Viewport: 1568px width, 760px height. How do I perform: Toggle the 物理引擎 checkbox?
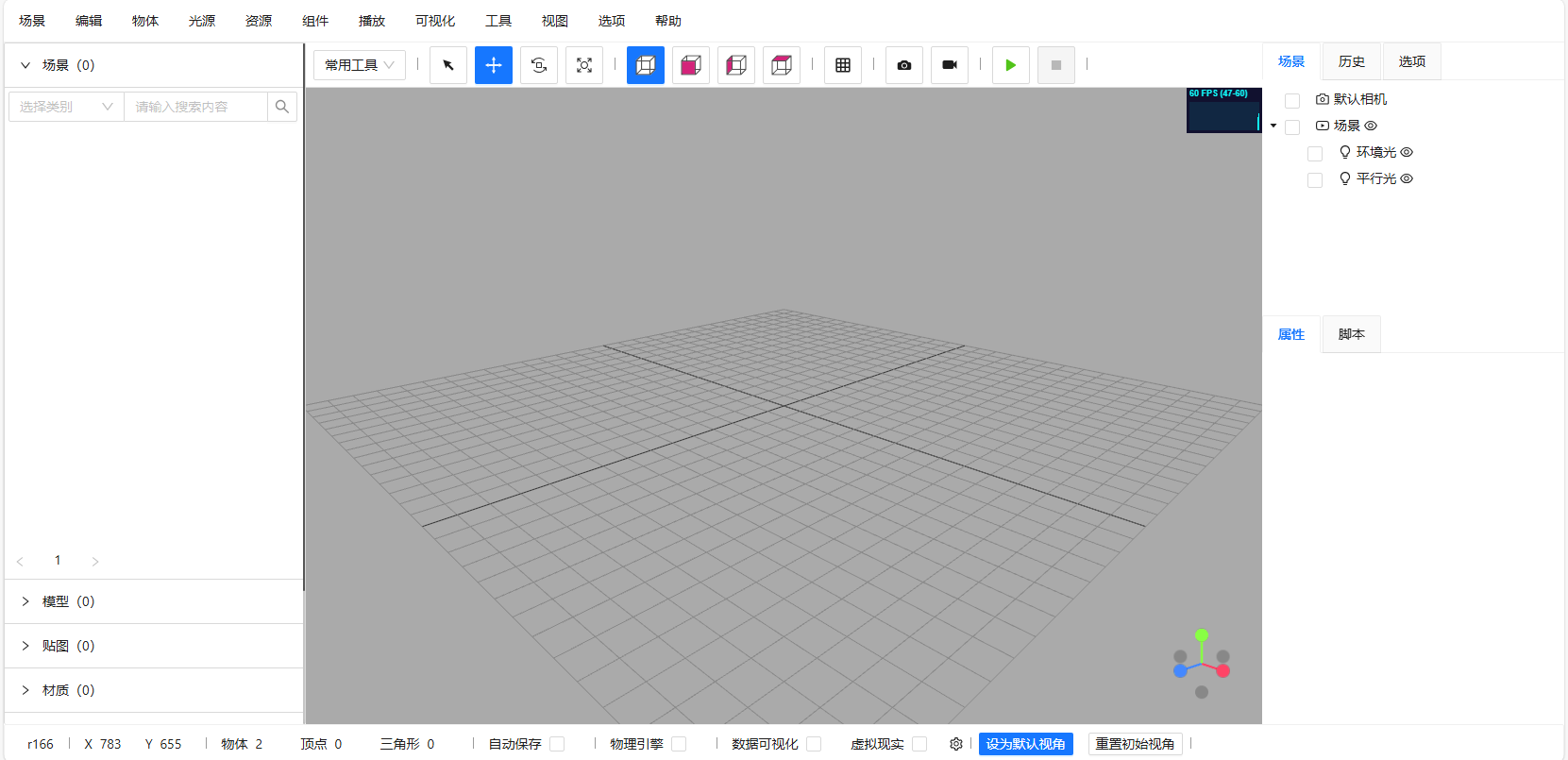point(679,744)
